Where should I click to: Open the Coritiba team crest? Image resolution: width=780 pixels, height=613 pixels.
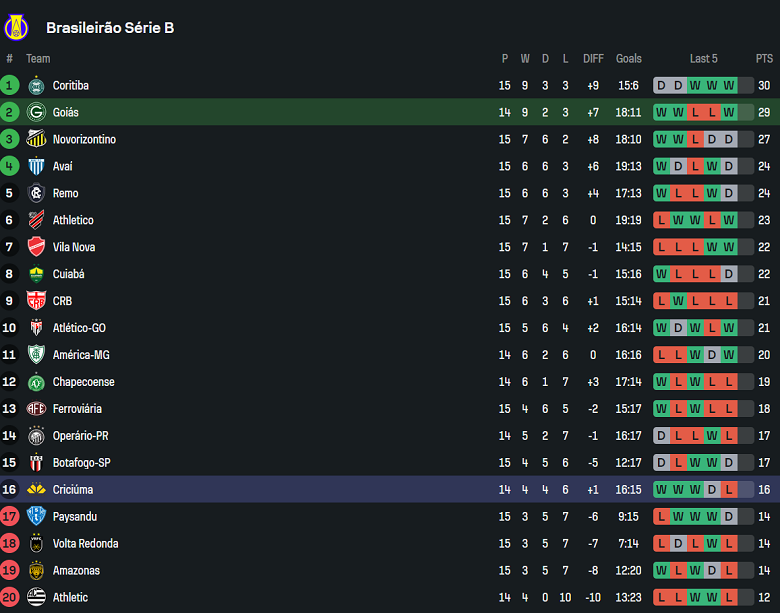click(36, 86)
